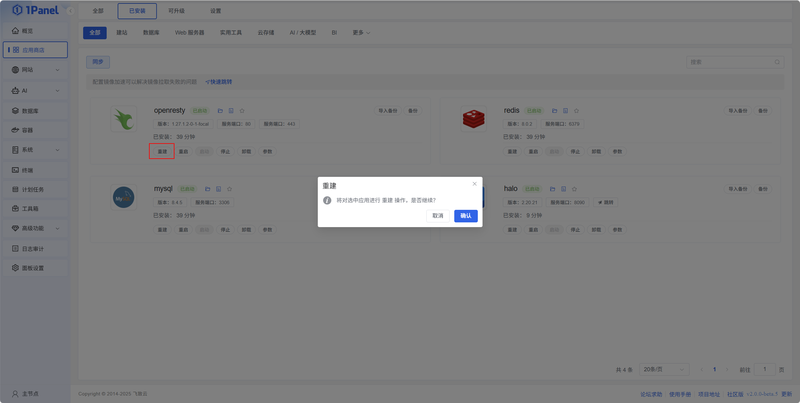Switch to the 可升级 tab
The height and width of the screenshot is (403, 800).
tap(177, 11)
